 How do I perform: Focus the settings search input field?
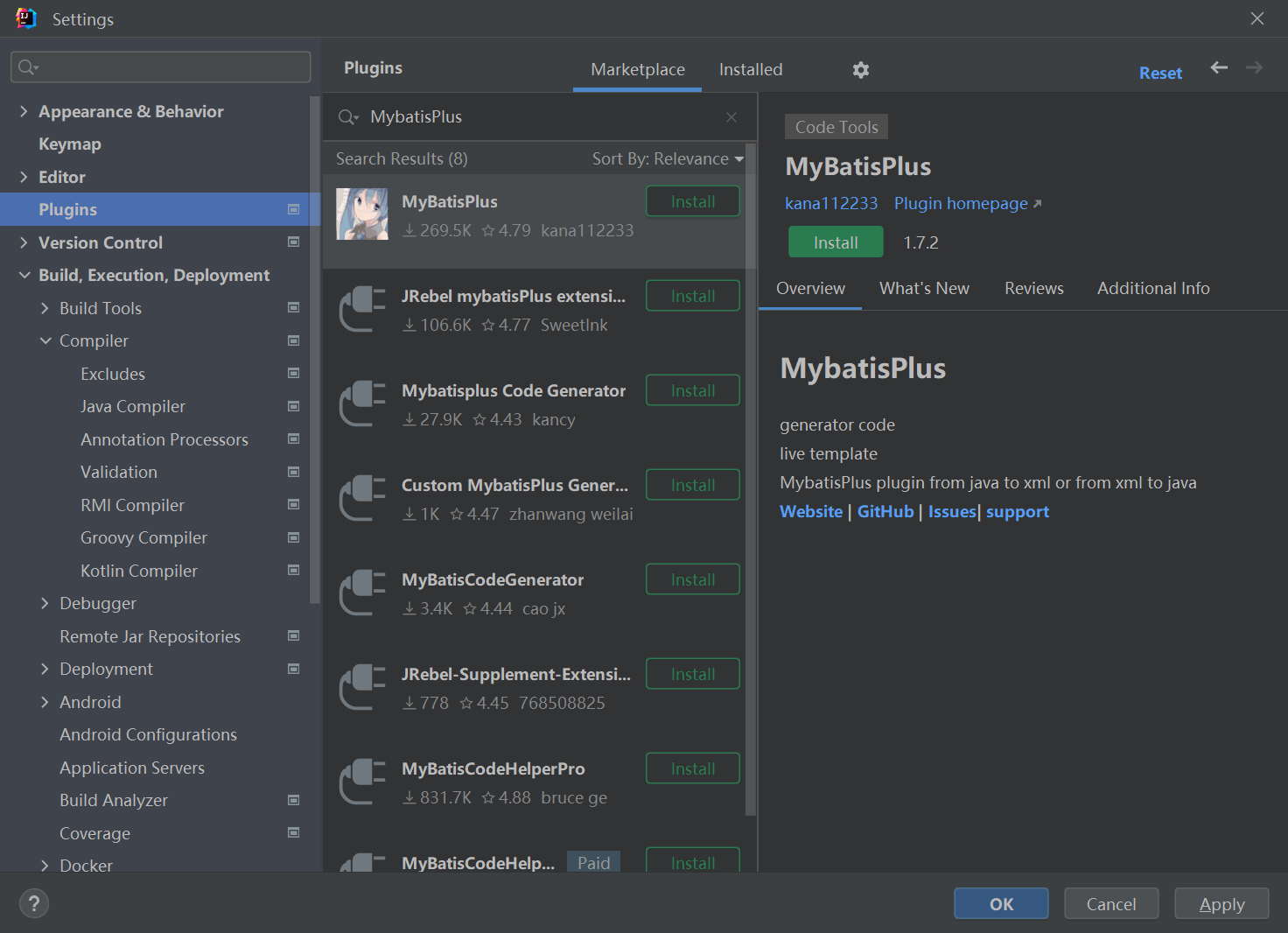[x=160, y=67]
